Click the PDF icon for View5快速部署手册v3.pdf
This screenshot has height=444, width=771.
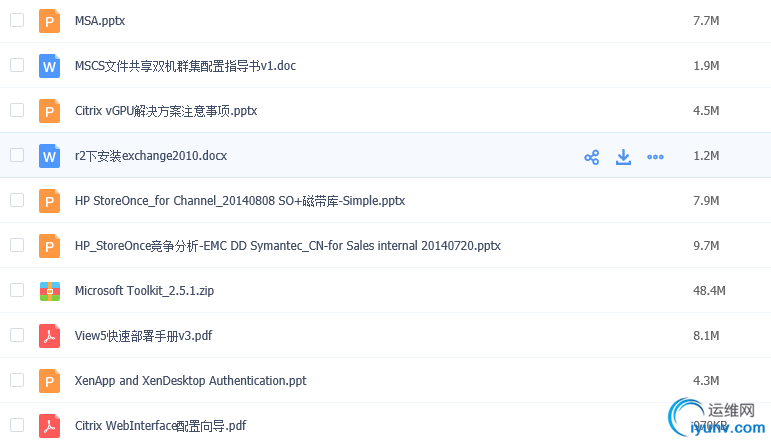(x=49, y=336)
